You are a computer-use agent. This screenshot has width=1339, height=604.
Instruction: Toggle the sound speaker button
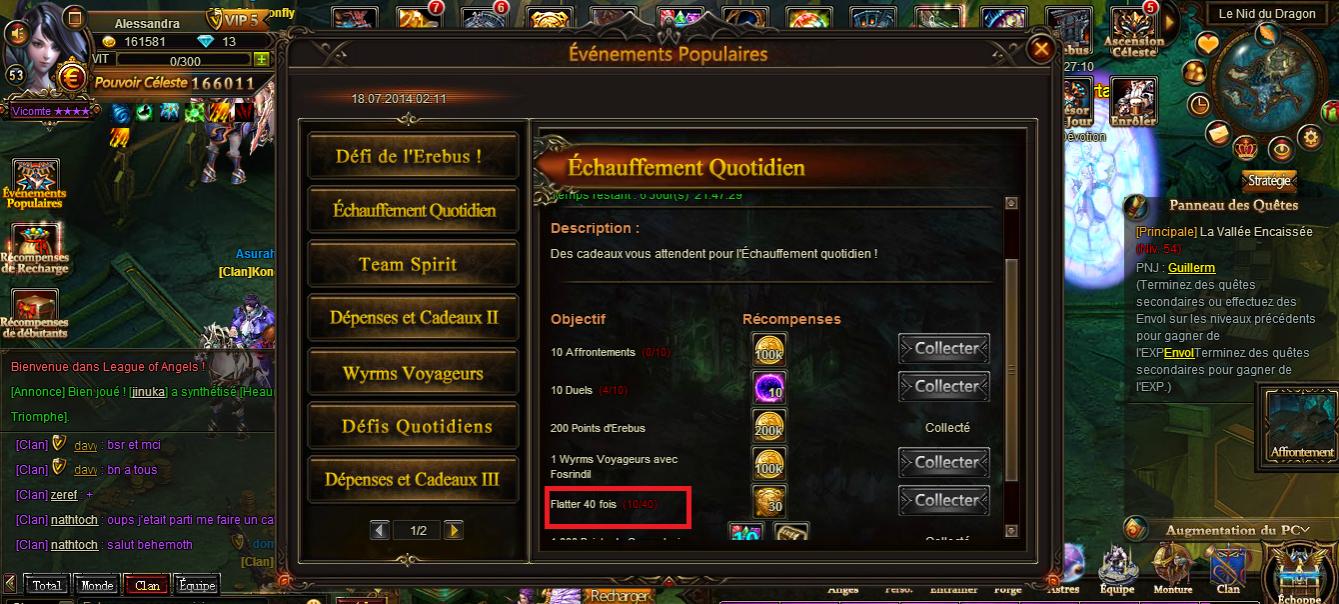(14, 33)
